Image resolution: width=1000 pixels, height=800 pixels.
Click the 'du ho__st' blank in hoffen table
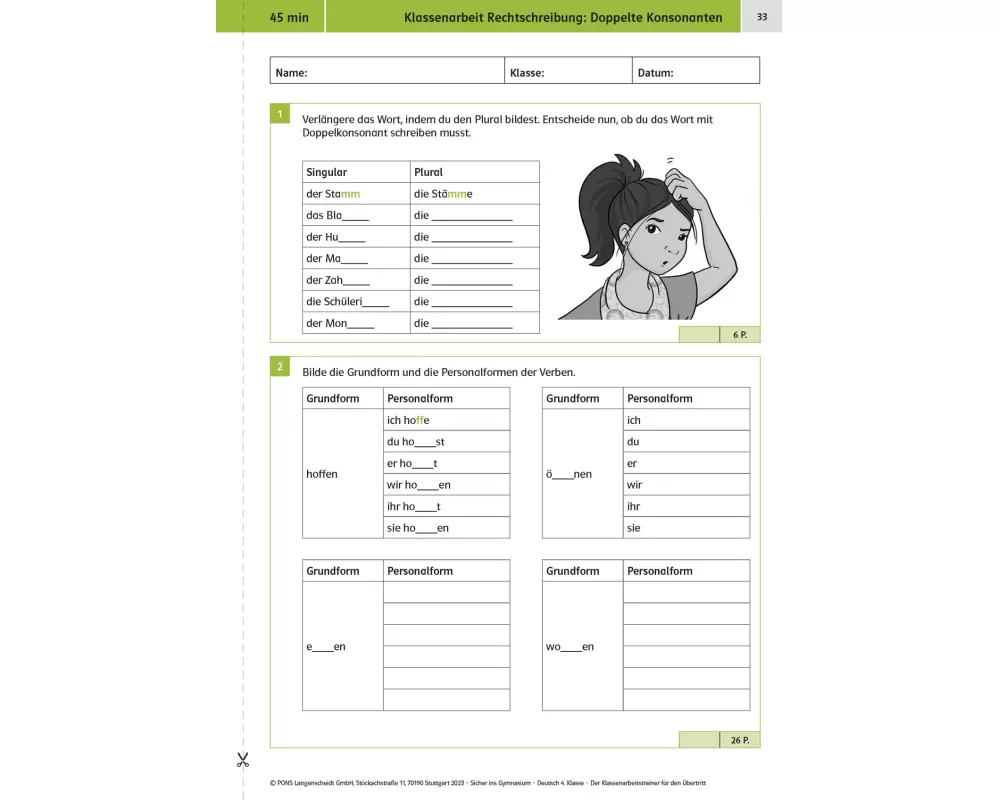[425, 442]
